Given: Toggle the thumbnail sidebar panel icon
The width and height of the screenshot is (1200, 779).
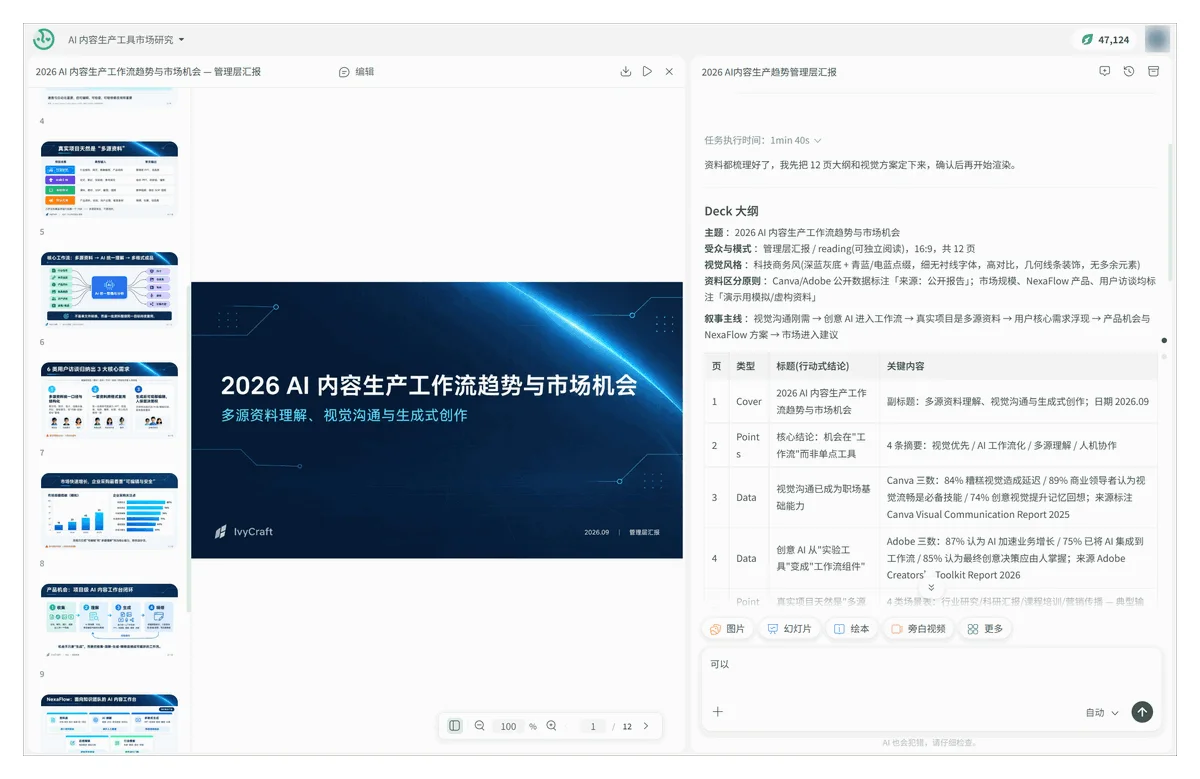Looking at the screenshot, I should click(455, 726).
